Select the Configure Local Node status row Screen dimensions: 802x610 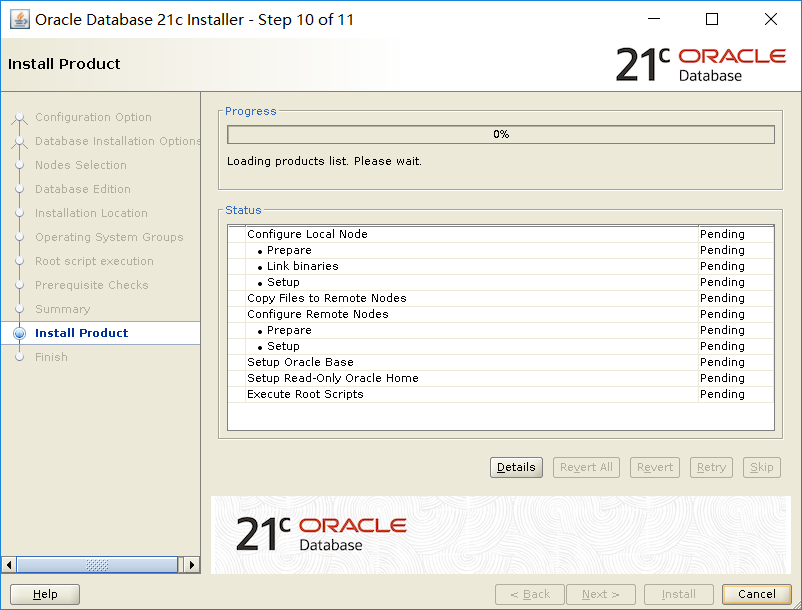[501, 234]
